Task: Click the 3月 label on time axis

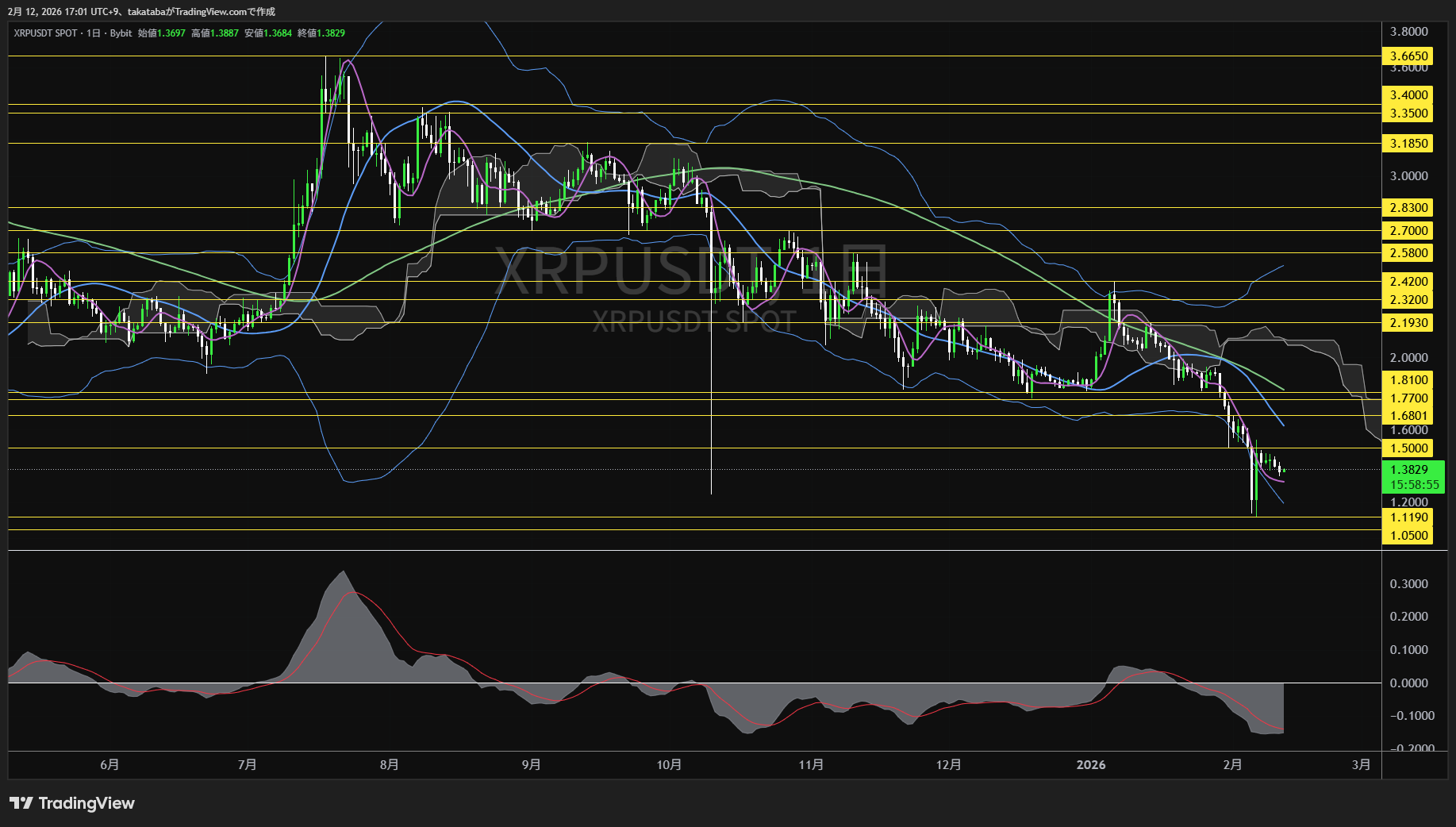Action: point(1361,764)
